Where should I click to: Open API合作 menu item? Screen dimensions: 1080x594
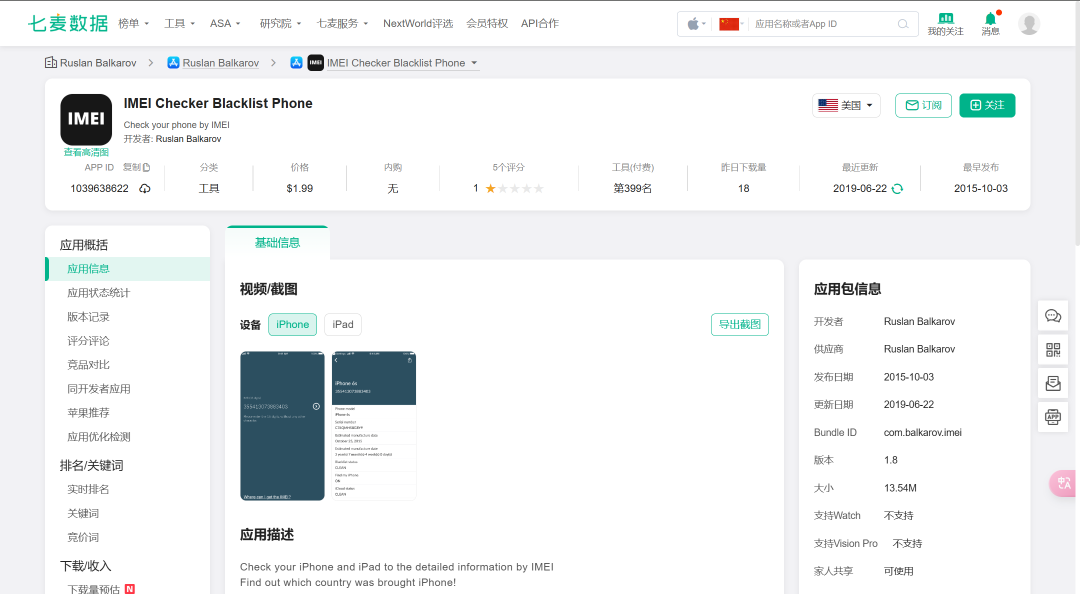540,23
